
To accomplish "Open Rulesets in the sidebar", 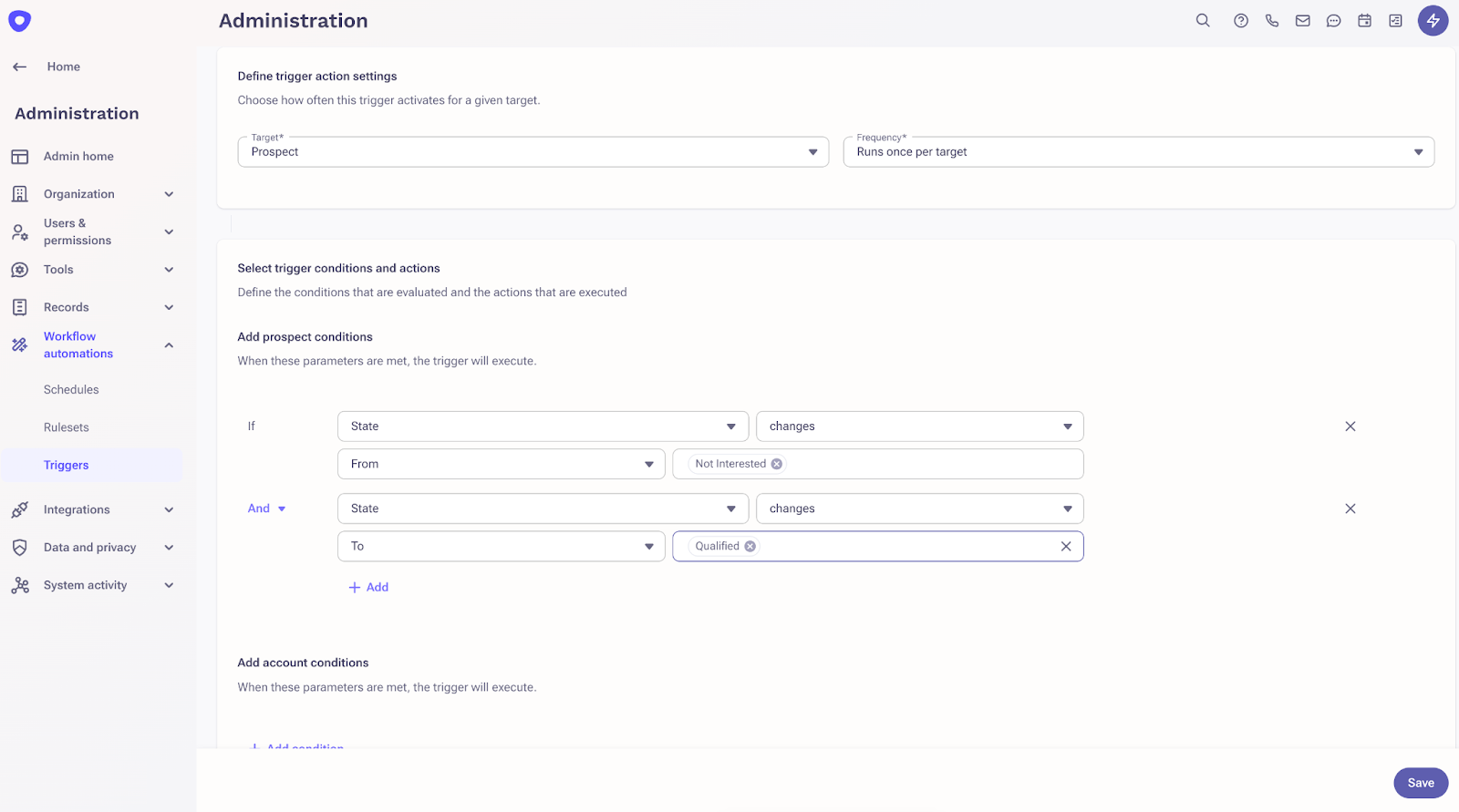I will point(67,427).
